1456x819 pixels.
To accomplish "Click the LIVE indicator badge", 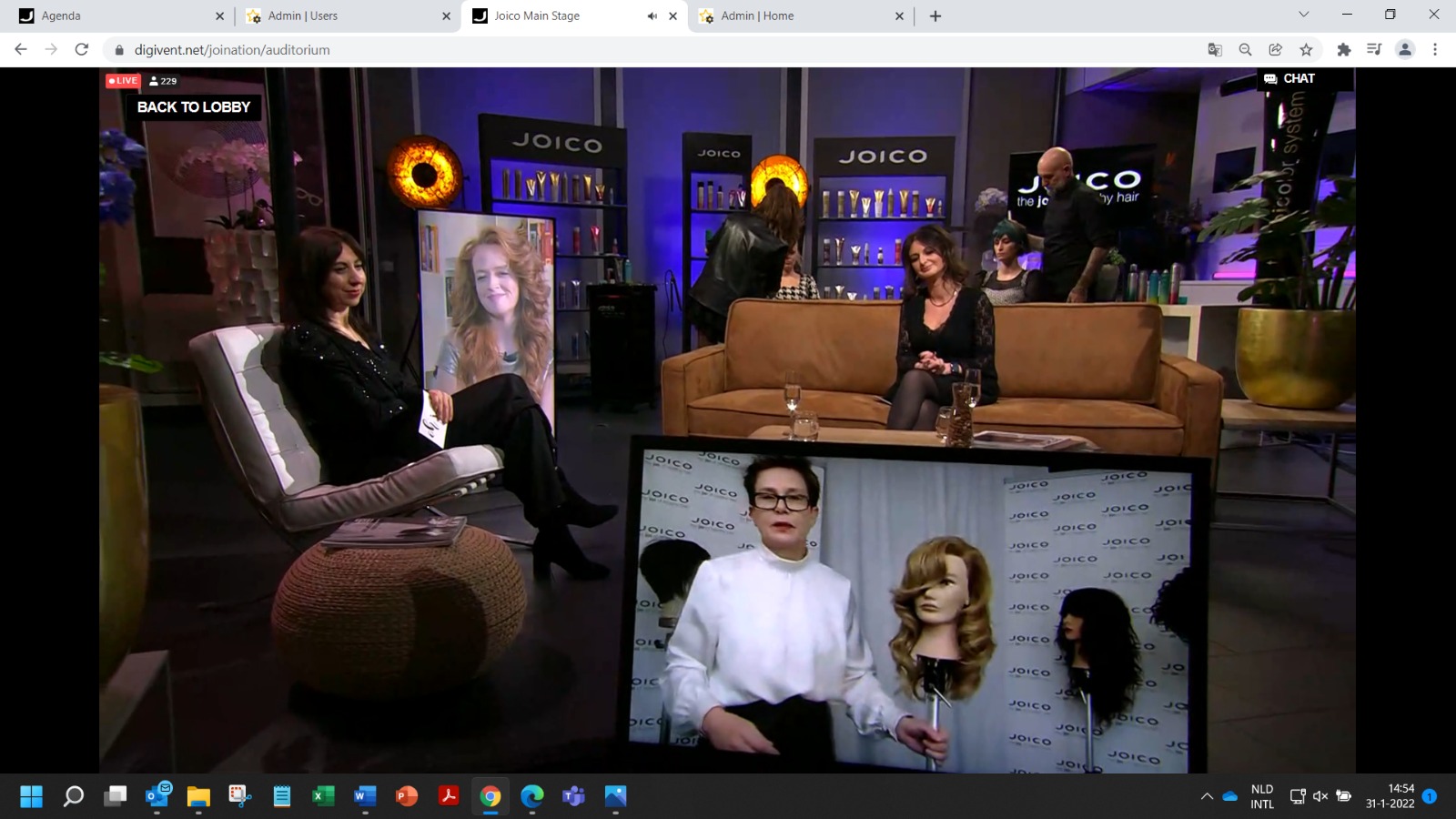I will pos(123,81).
